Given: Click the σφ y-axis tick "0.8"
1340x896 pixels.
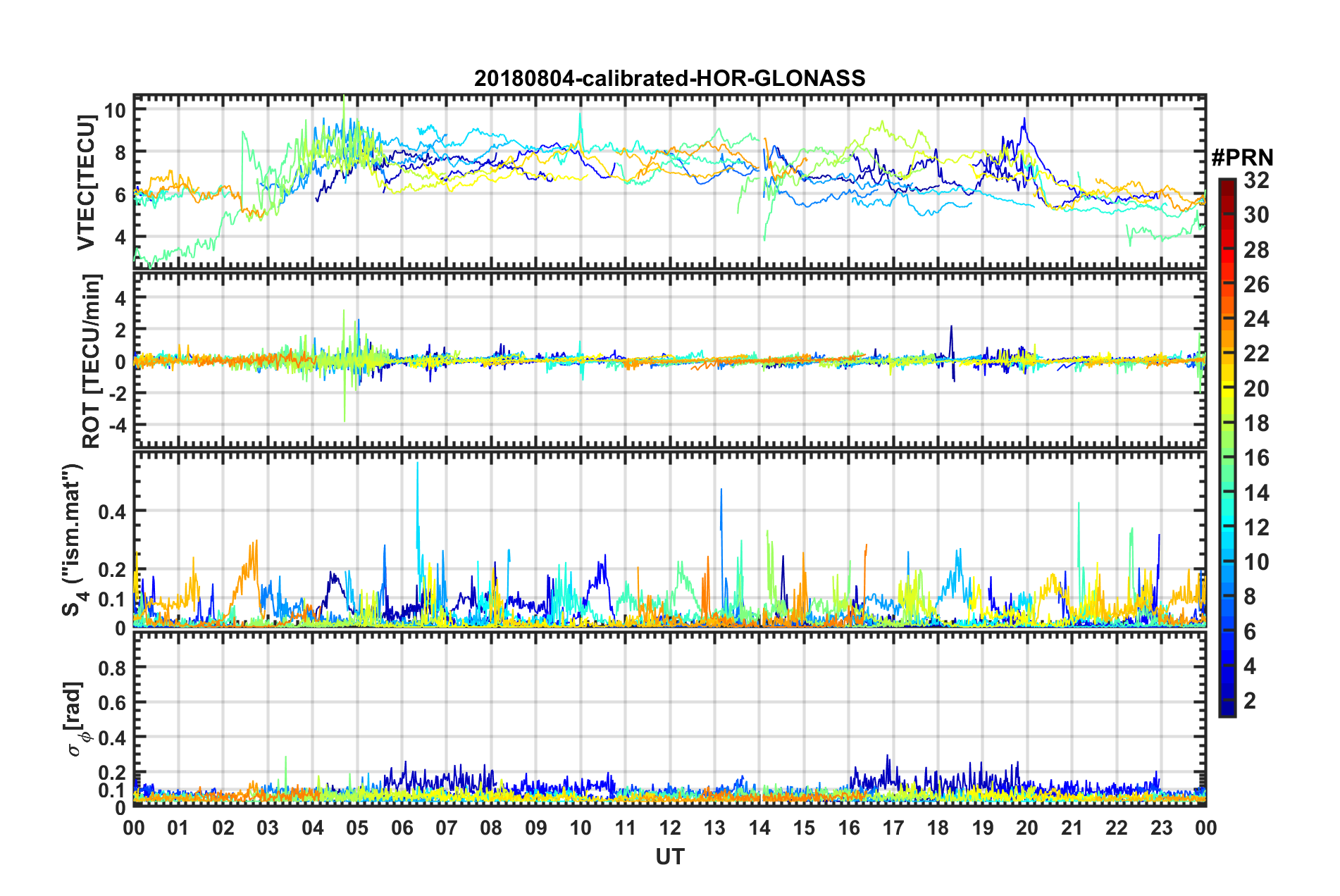Looking at the screenshot, I should [113, 667].
